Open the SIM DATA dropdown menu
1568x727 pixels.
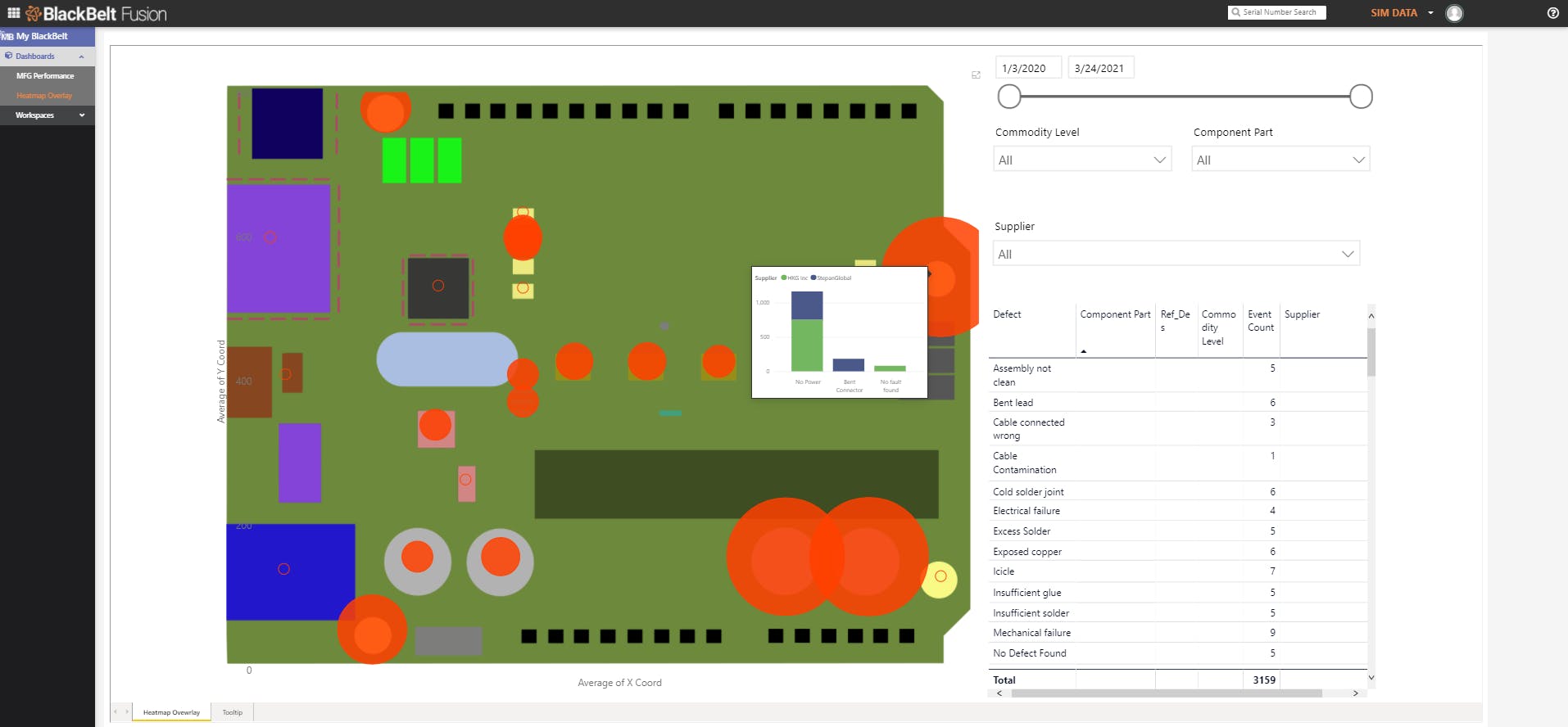tap(1430, 13)
